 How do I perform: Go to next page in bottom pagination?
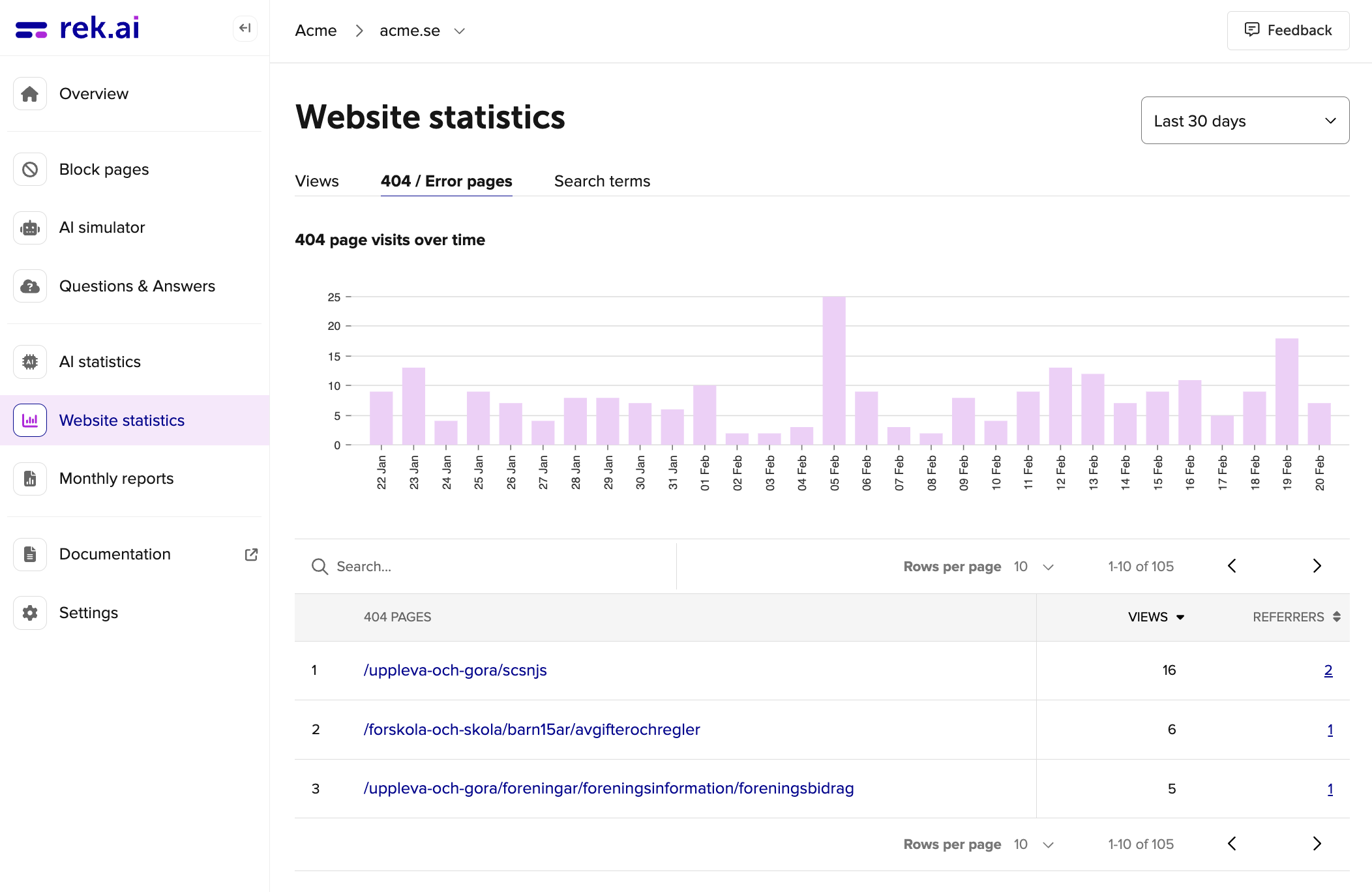click(1317, 844)
